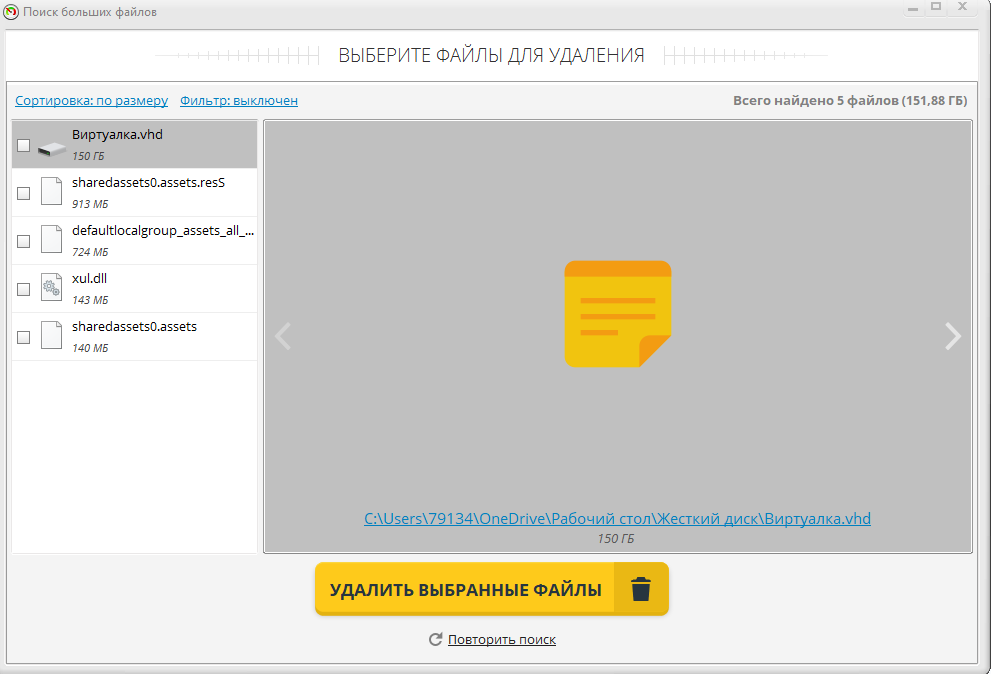Open the Виртуалка.vhd file path link

pyautogui.click(x=617, y=518)
